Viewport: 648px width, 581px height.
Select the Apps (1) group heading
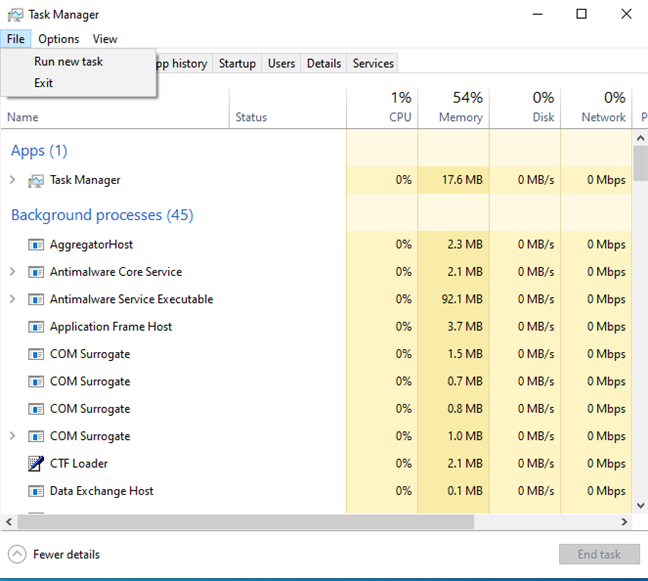(39, 151)
